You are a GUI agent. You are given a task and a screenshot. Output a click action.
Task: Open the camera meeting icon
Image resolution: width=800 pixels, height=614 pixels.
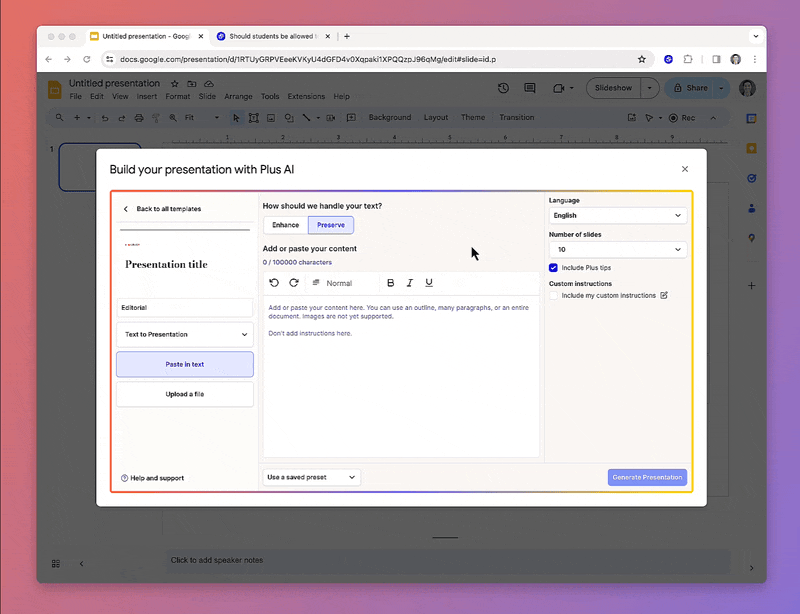[x=558, y=88]
